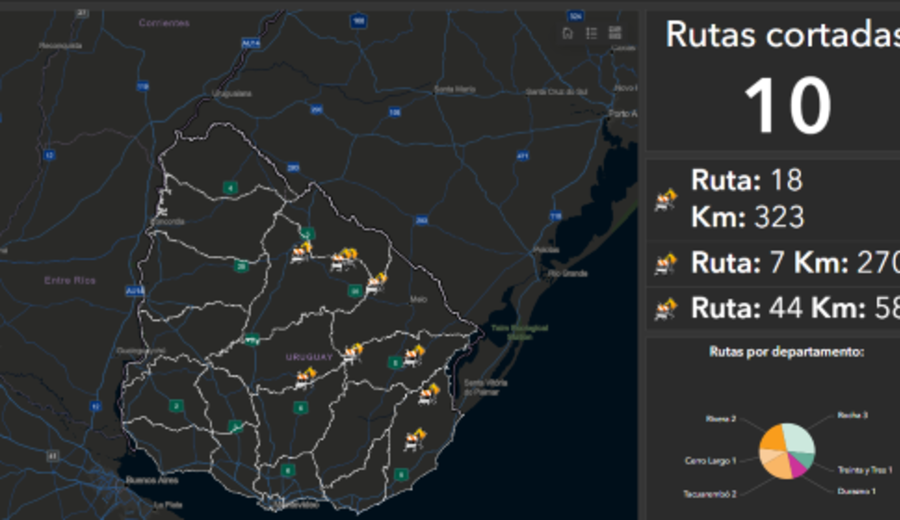Screen dimensions: 900x520
Task: Click the green route 4 shield on map
Action: click(230, 187)
